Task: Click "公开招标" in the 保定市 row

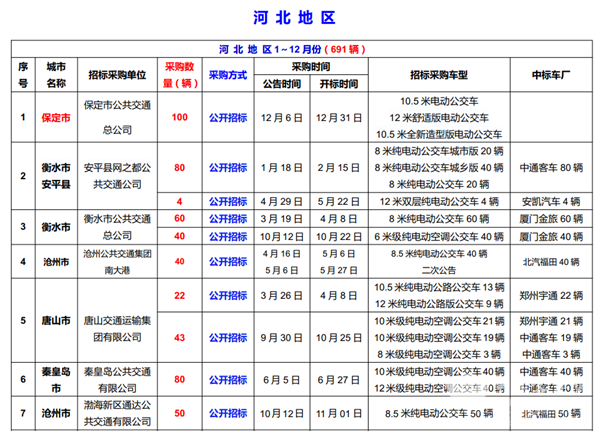Action: (228, 117)
